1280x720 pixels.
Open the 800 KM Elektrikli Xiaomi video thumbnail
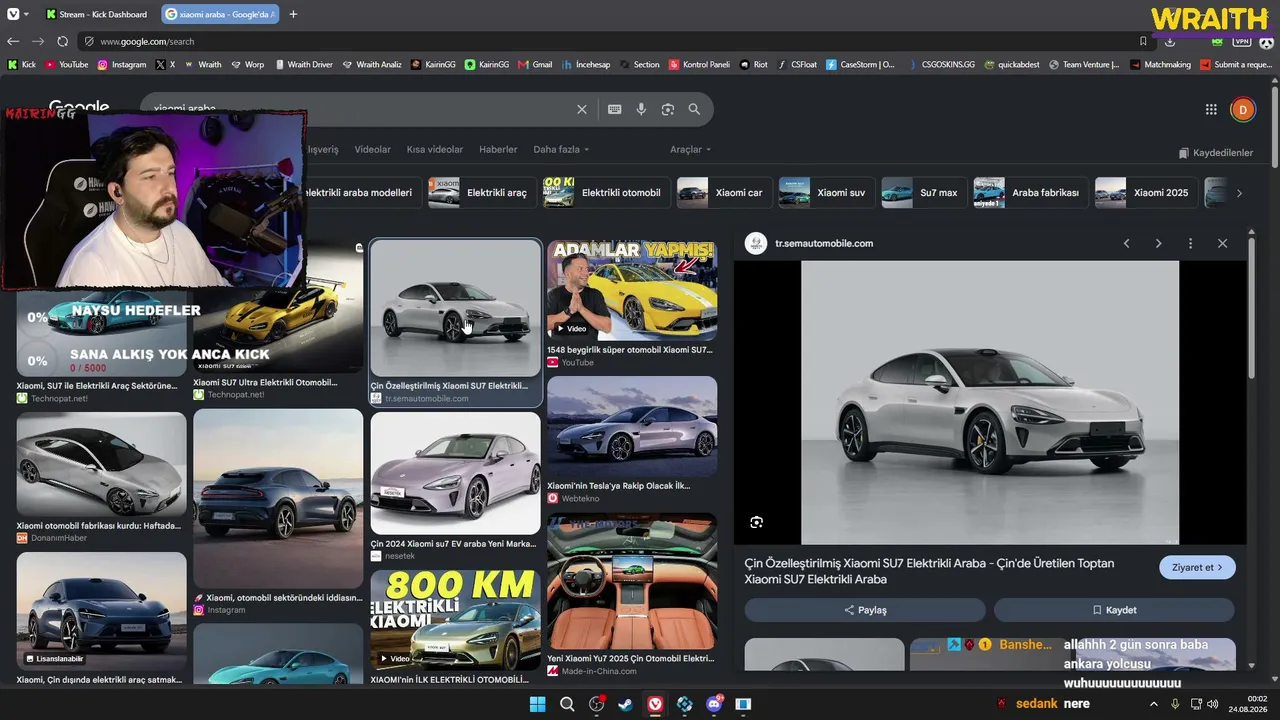455,620
